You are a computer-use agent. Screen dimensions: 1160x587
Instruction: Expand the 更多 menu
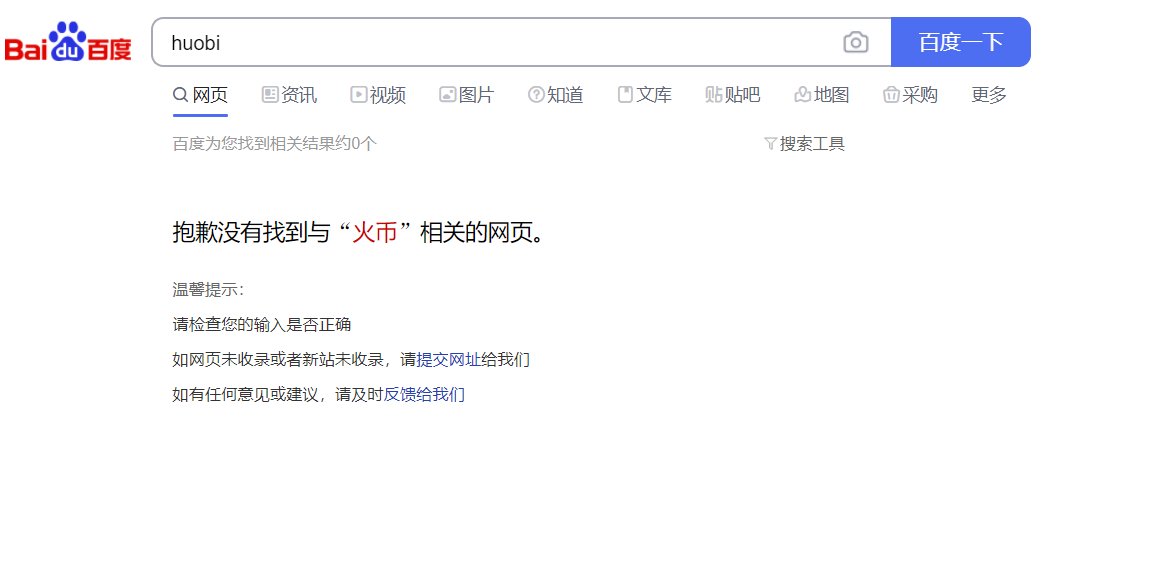(x=989, y=95)
